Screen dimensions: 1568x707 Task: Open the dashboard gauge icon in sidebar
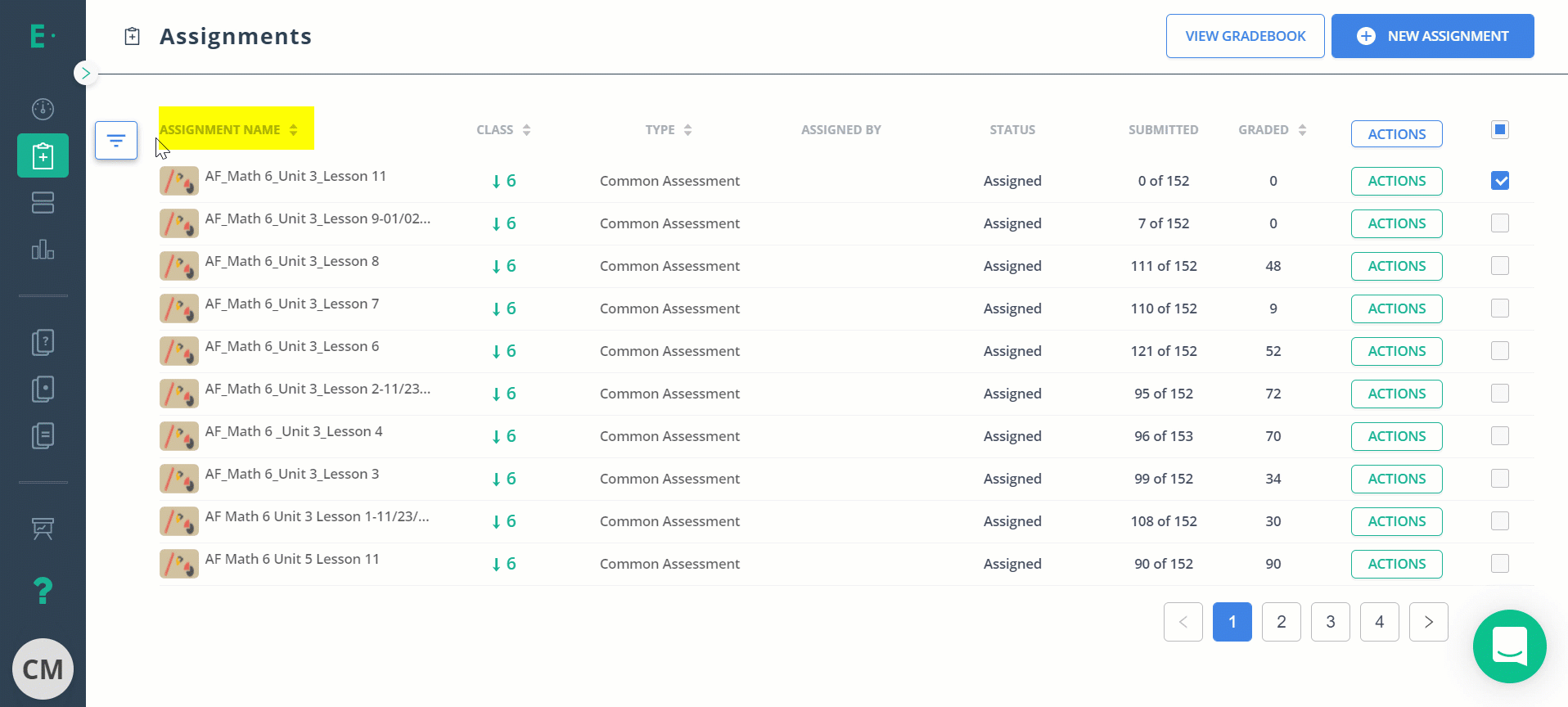[43, 109]
